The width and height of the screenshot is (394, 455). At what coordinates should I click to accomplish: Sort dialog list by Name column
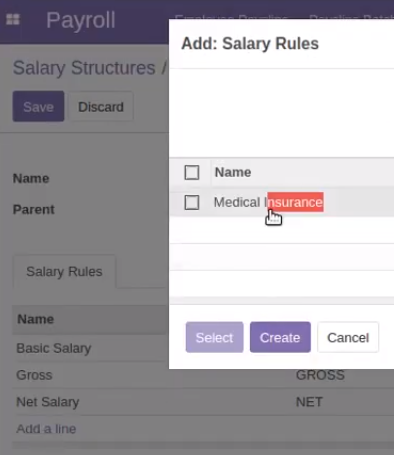click(x=233, y=172)
